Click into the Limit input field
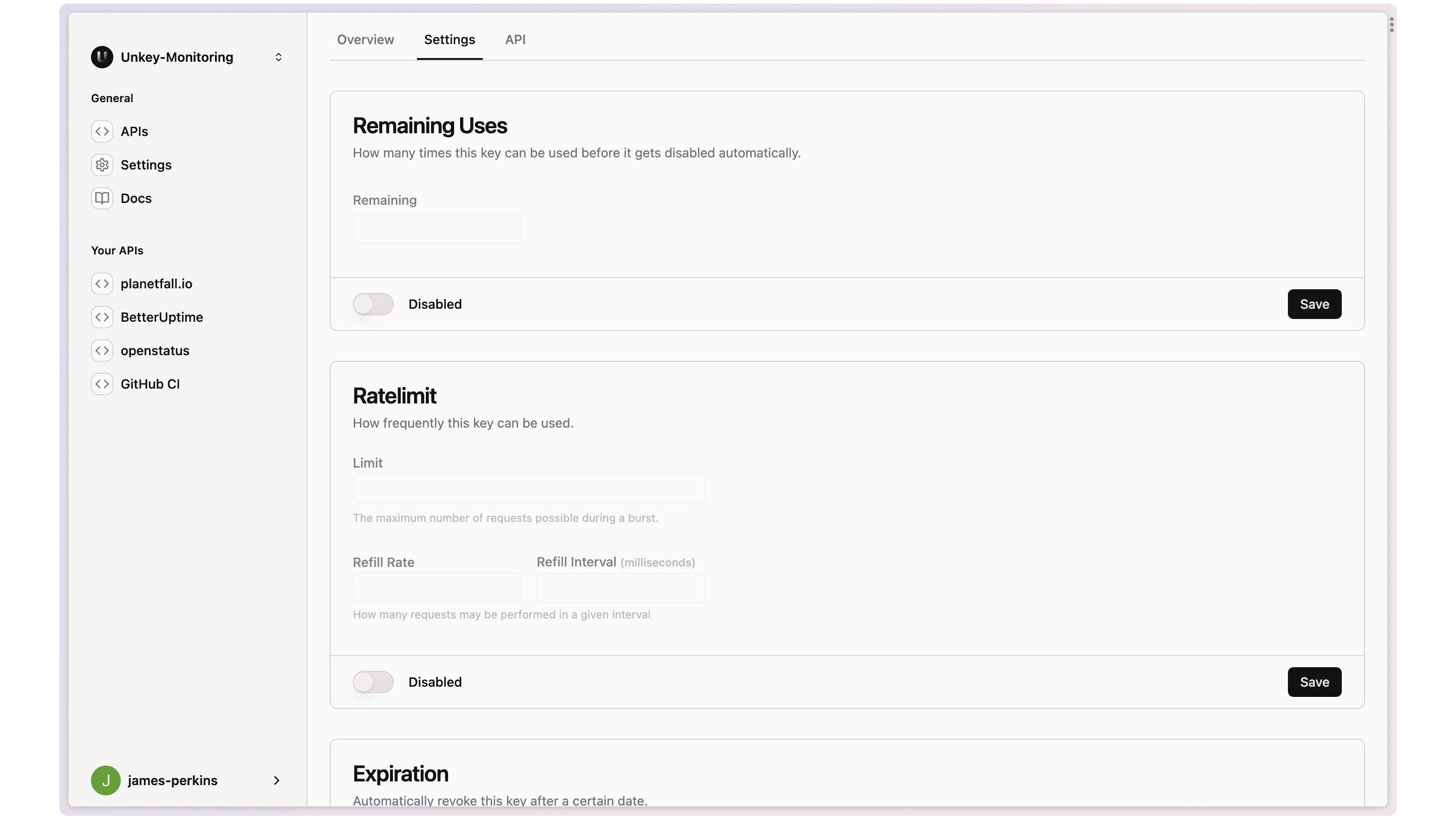 pyautogui.click(x=528, y=488)
